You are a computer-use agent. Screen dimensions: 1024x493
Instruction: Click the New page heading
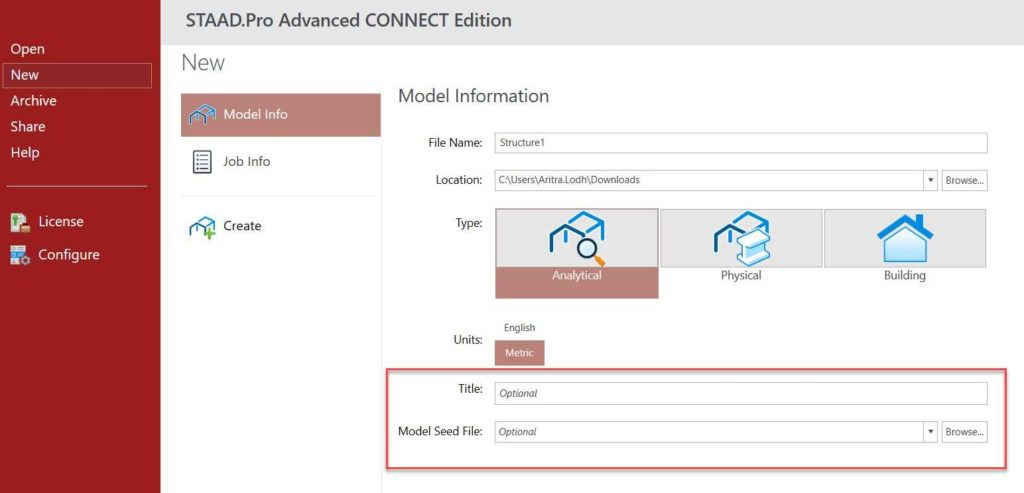click(x=203, y=63)
